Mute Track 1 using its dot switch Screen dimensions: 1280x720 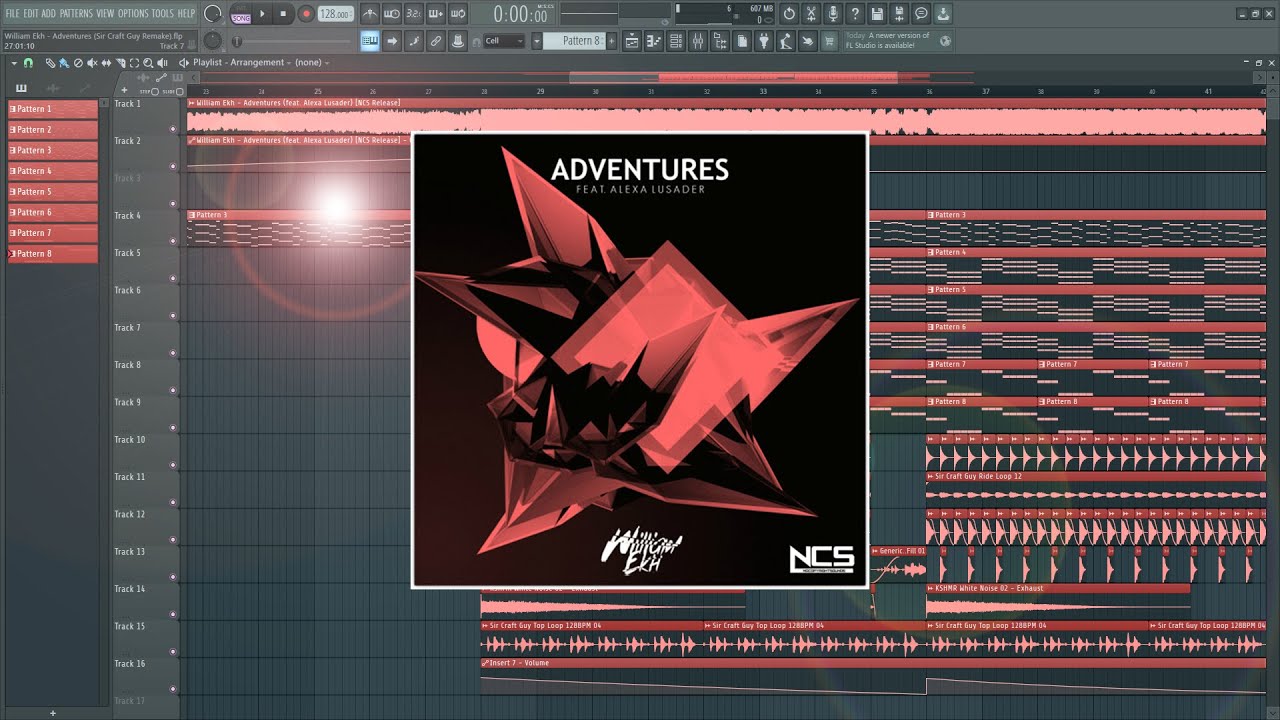(173, 129)
